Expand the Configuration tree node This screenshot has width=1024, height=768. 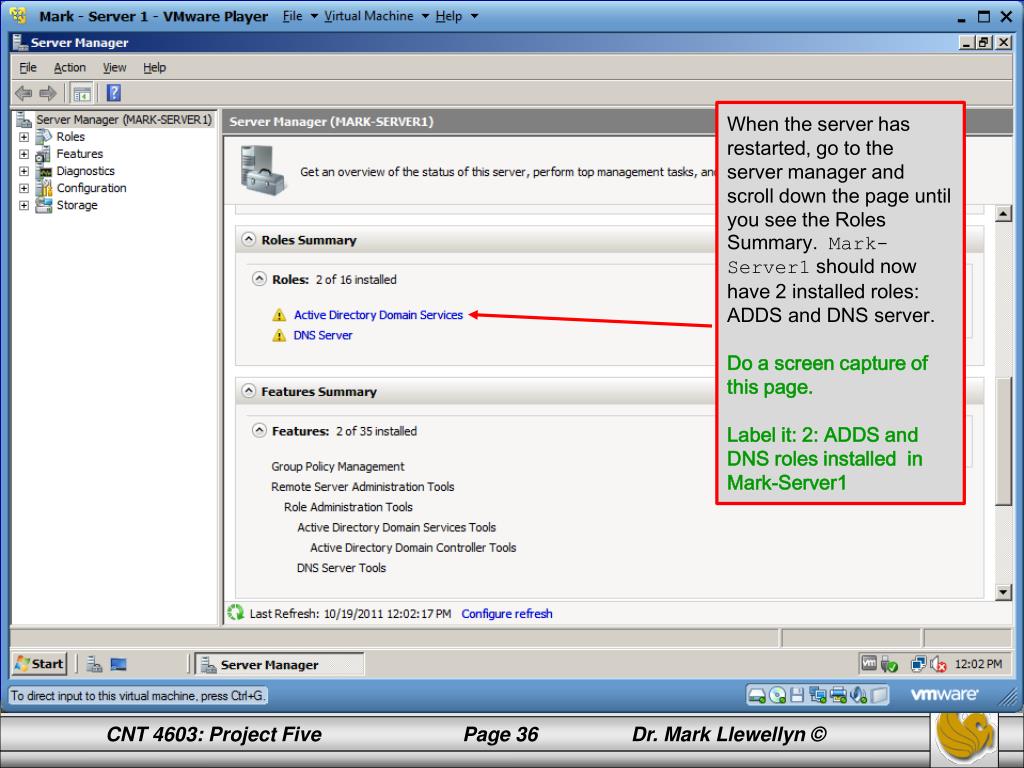pyautogui.click(x=24, y=188)
